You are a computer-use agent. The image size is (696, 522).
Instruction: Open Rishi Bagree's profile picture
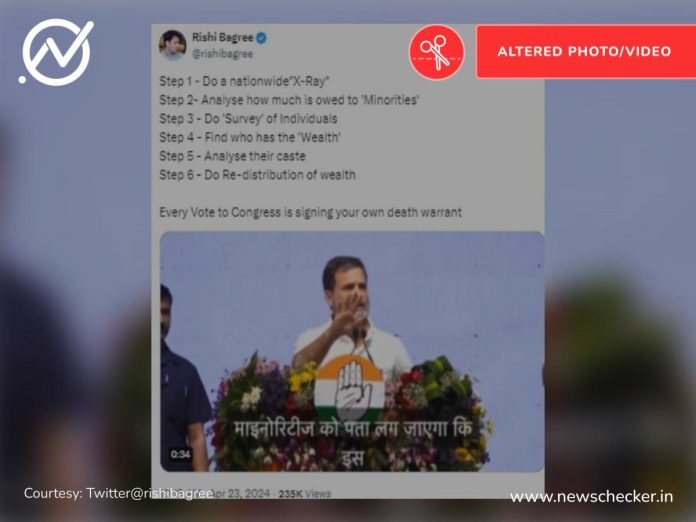click(x=172, y=45)
